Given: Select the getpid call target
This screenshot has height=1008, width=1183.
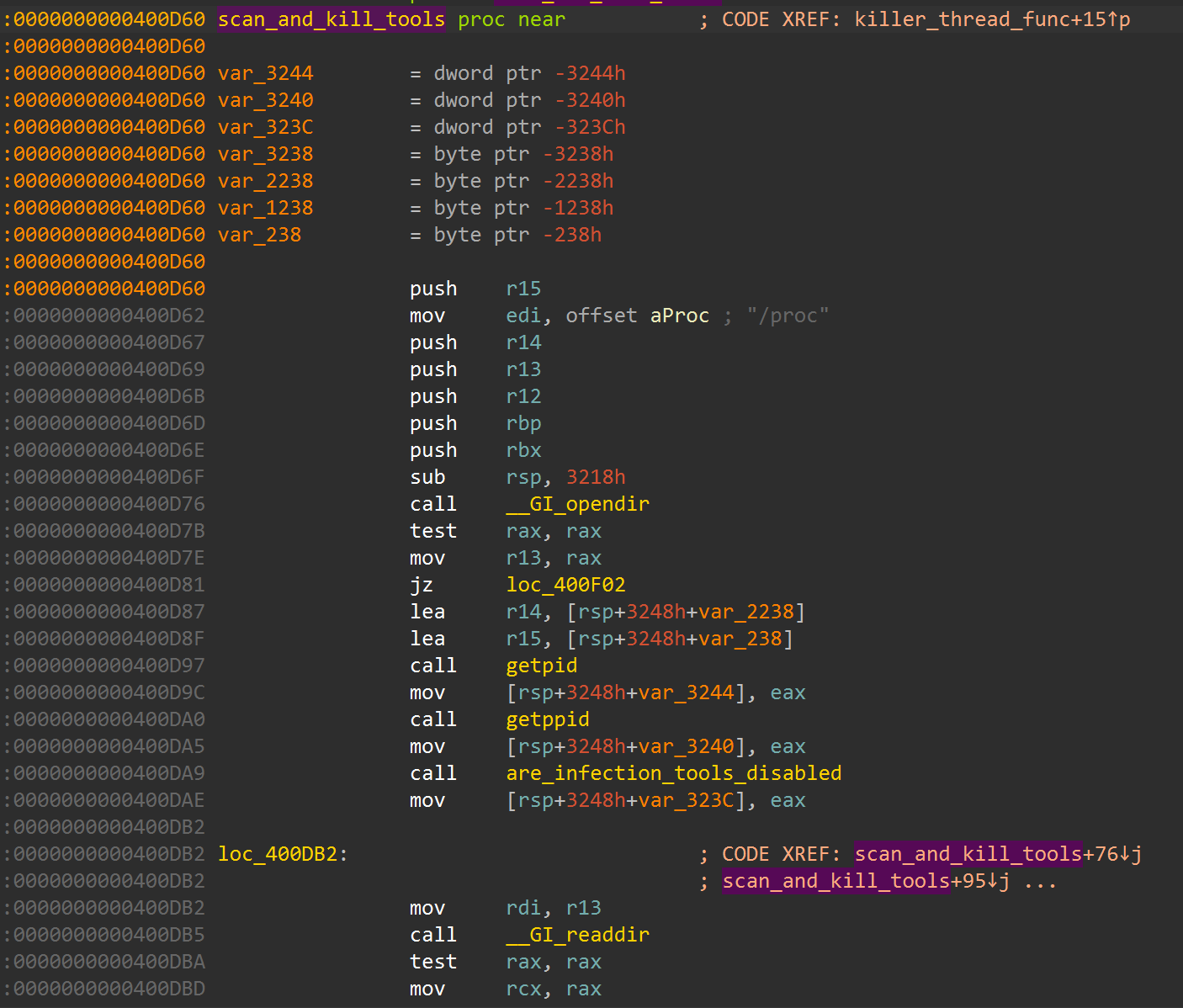Looking at the screenshot, I should pos(541,665).
